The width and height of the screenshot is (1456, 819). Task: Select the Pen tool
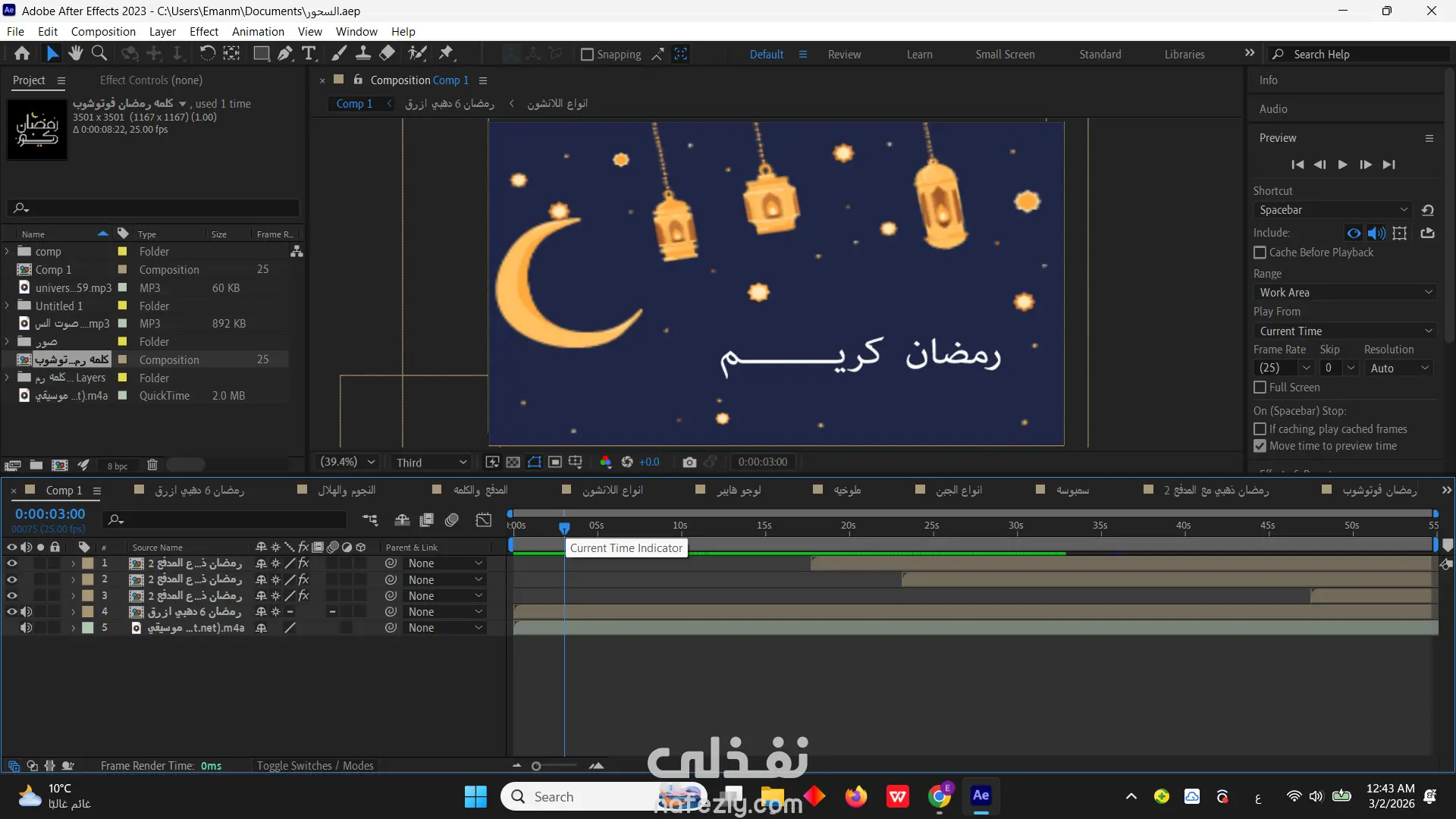click(x=285, y=53)
